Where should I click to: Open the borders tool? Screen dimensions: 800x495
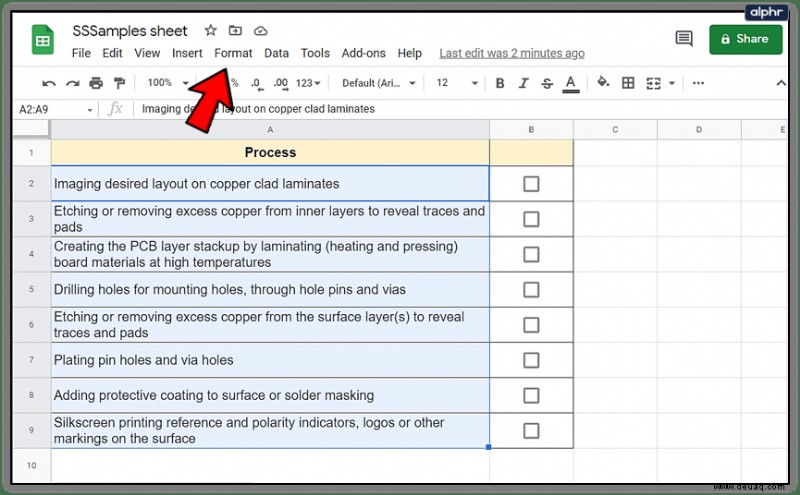tap(628, 83)
